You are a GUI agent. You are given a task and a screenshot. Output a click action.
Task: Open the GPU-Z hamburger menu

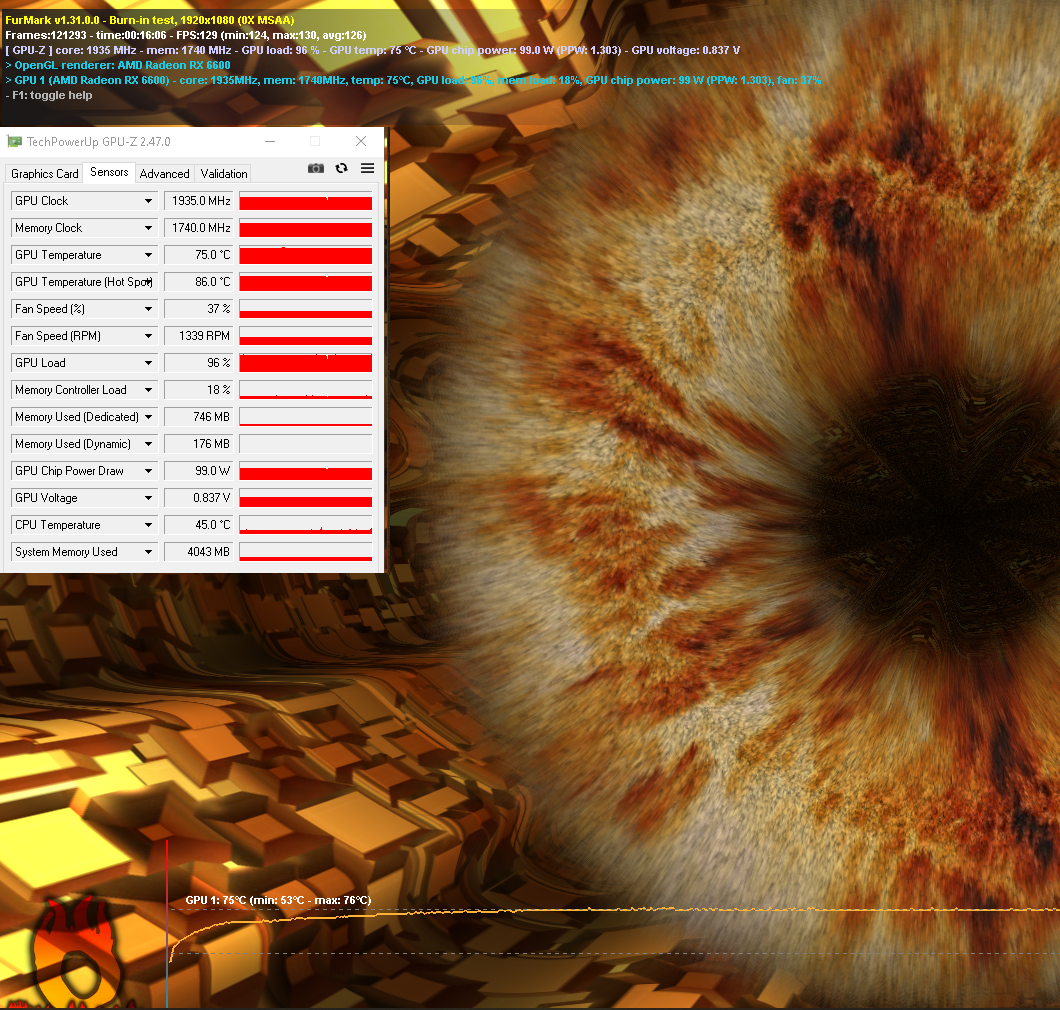367,168
